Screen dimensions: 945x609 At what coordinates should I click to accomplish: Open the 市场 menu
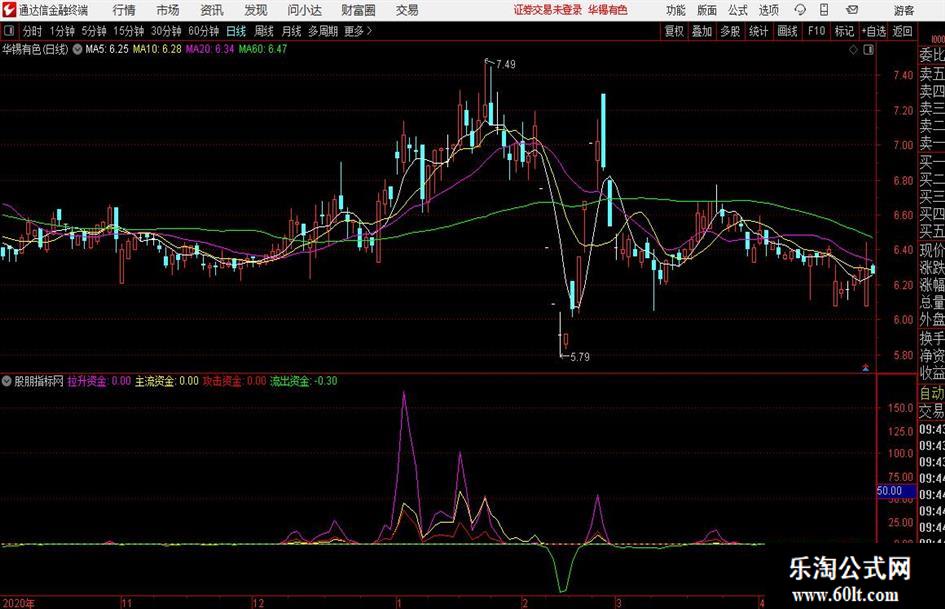[x=168, y=10]
